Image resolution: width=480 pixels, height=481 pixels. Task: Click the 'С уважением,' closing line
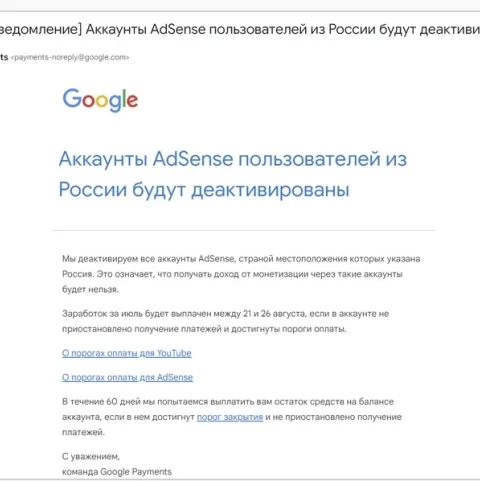91,456
